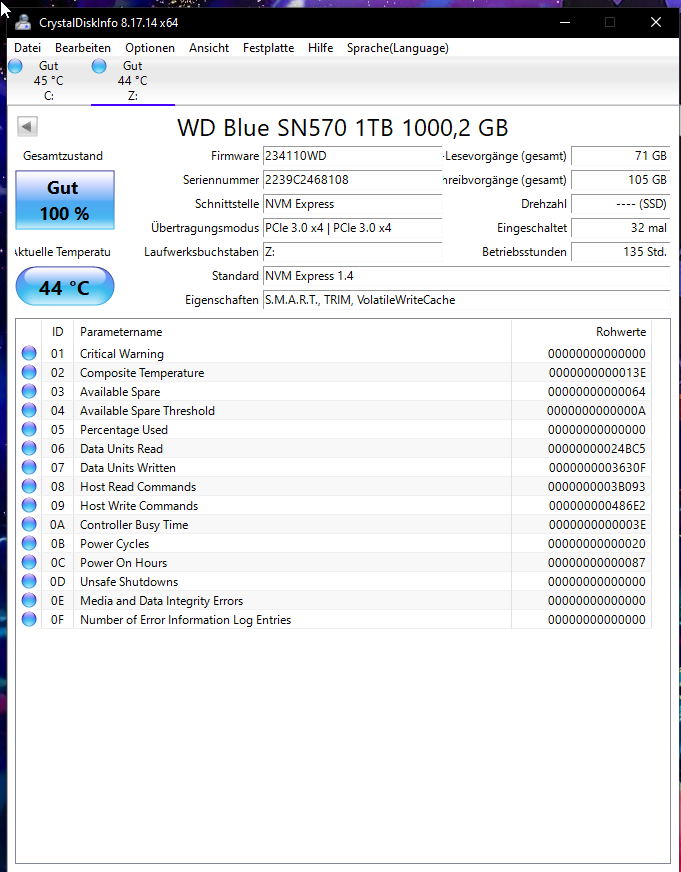Screen dimensions: 681x872
Task: Open the Festplatte menu
Action: tap(269, 48)
